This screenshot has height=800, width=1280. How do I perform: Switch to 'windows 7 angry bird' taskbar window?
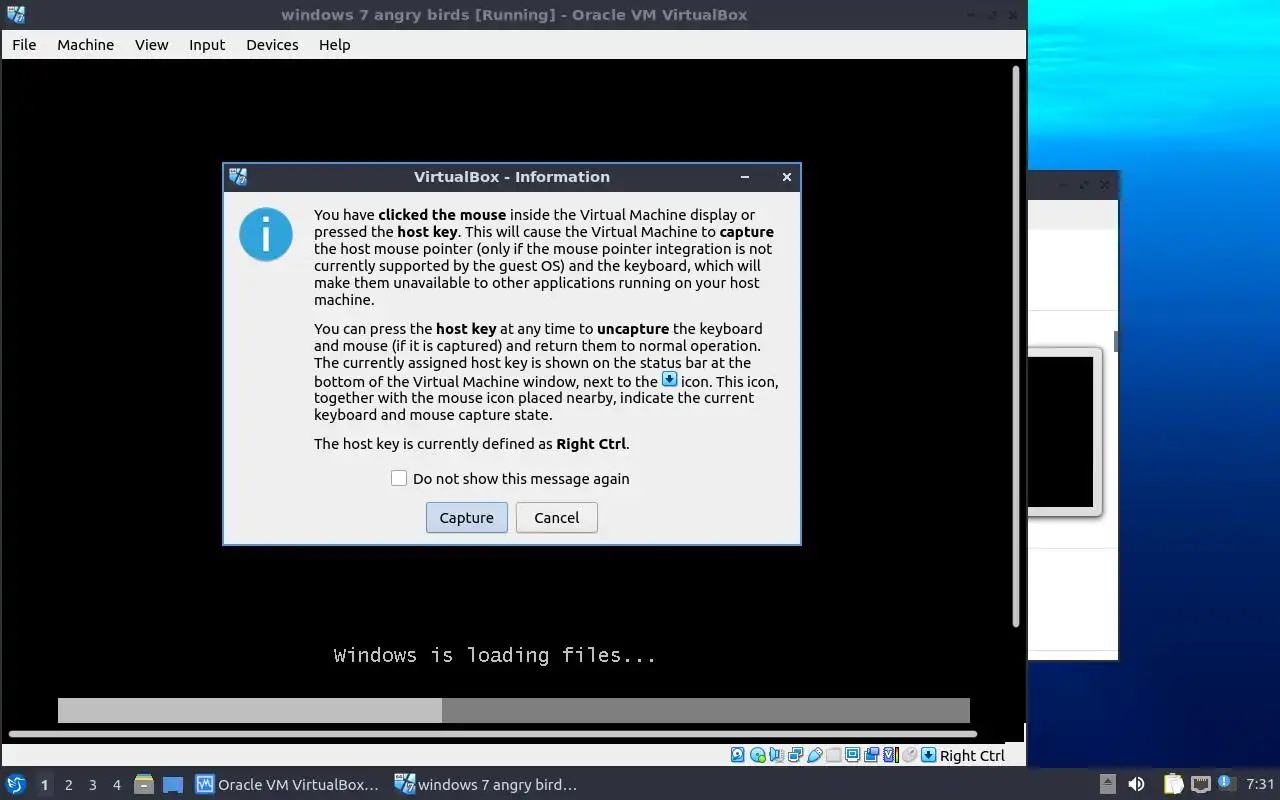(487, 784)
